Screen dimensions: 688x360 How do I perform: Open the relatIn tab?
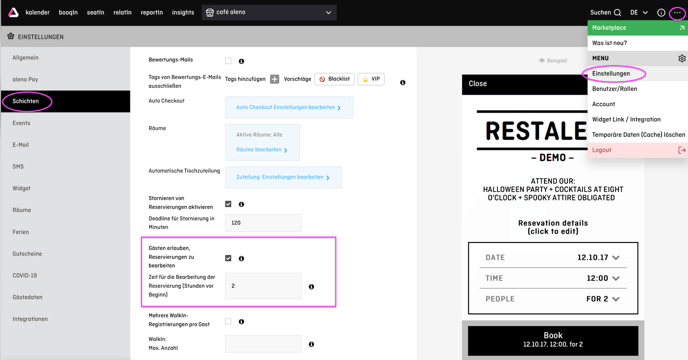click(122, 13)
